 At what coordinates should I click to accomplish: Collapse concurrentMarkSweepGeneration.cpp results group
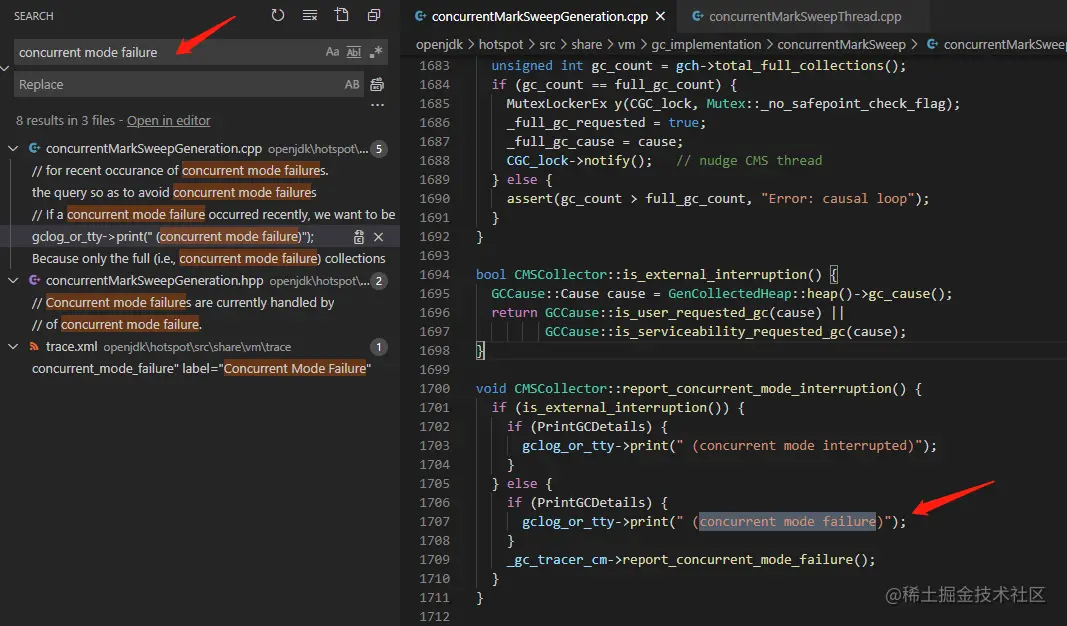coord(13,149)
